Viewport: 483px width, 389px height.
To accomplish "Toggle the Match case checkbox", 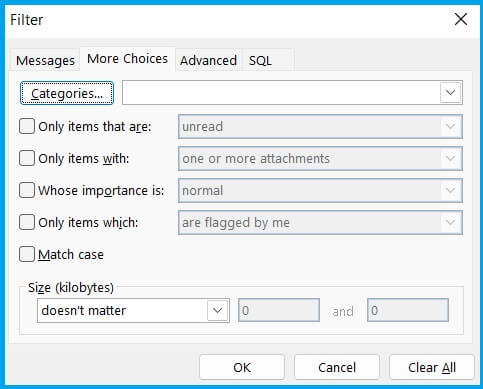I will coord(27,254).
